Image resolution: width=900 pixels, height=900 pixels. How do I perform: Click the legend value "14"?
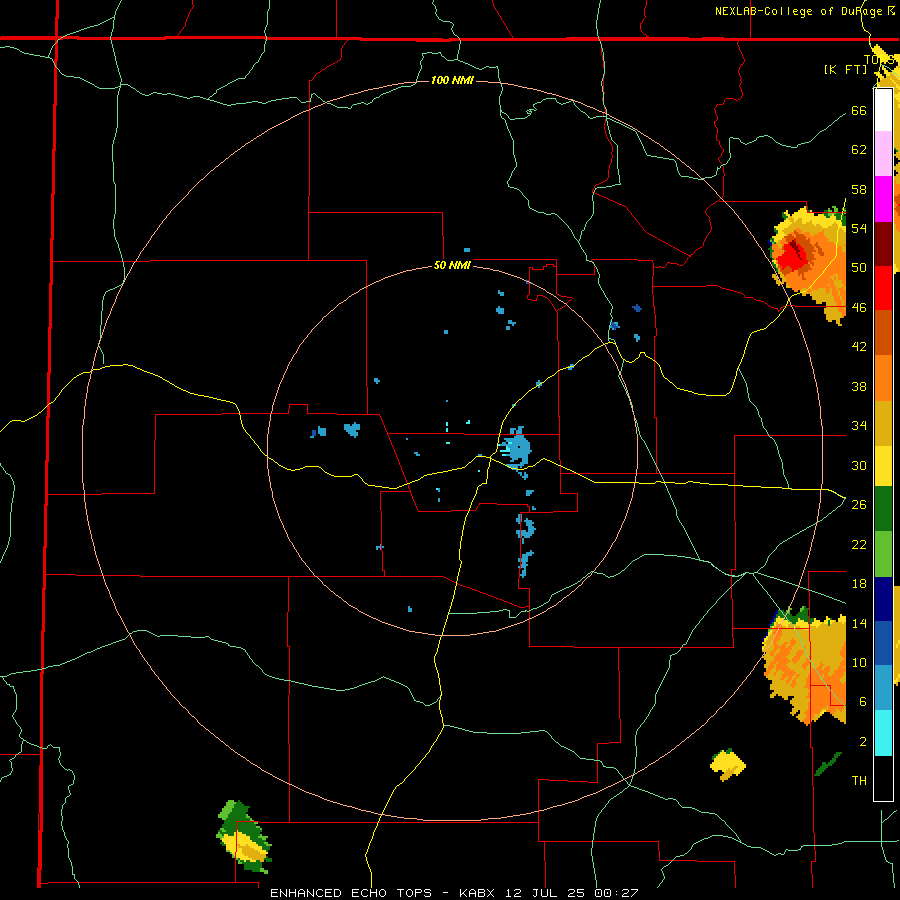click(859, 623)
